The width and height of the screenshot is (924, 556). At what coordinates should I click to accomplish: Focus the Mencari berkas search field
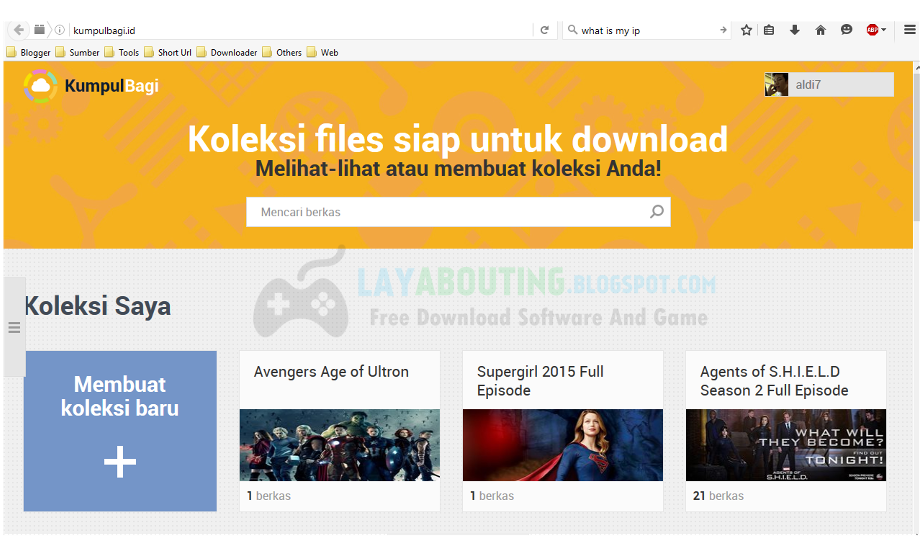point(458,212)
